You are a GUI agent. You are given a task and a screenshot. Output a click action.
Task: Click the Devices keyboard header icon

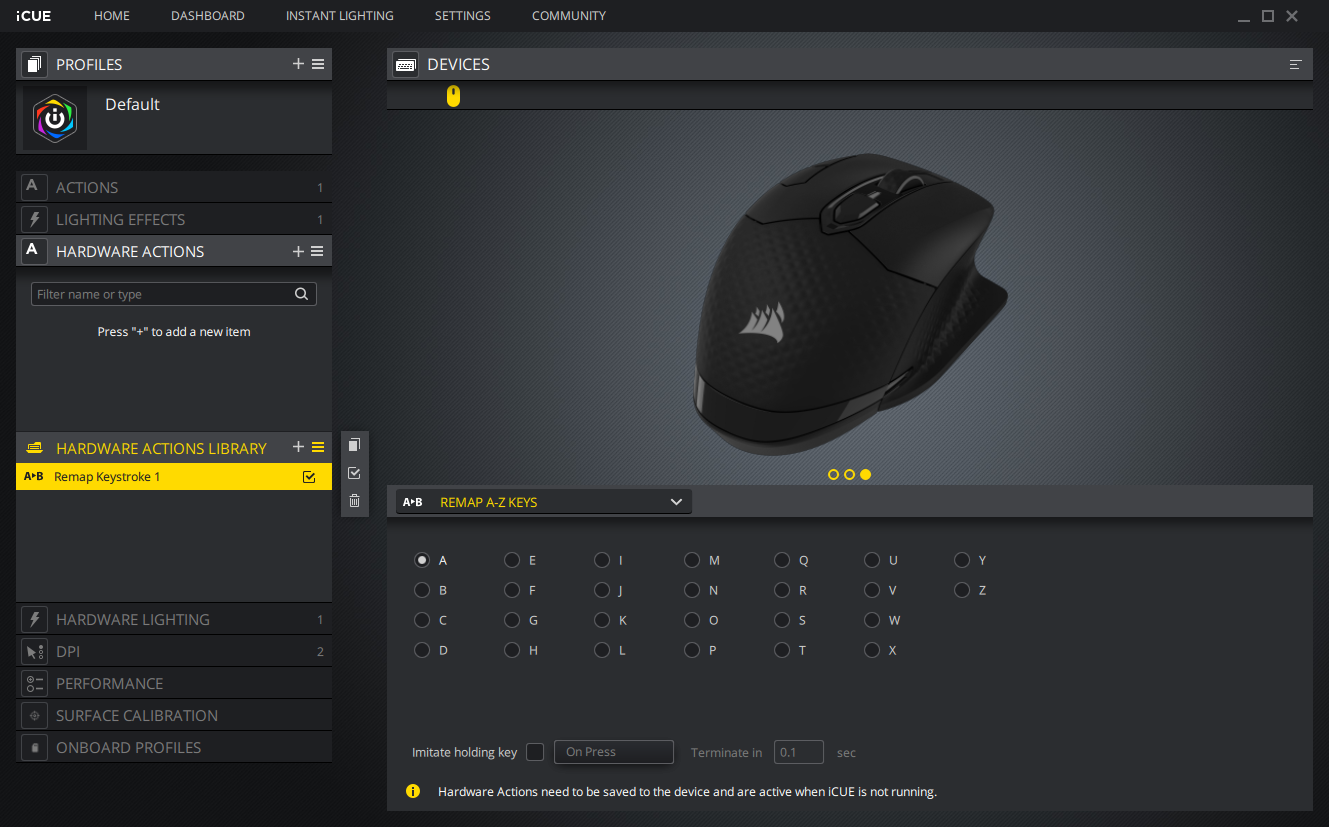[406, 64]
